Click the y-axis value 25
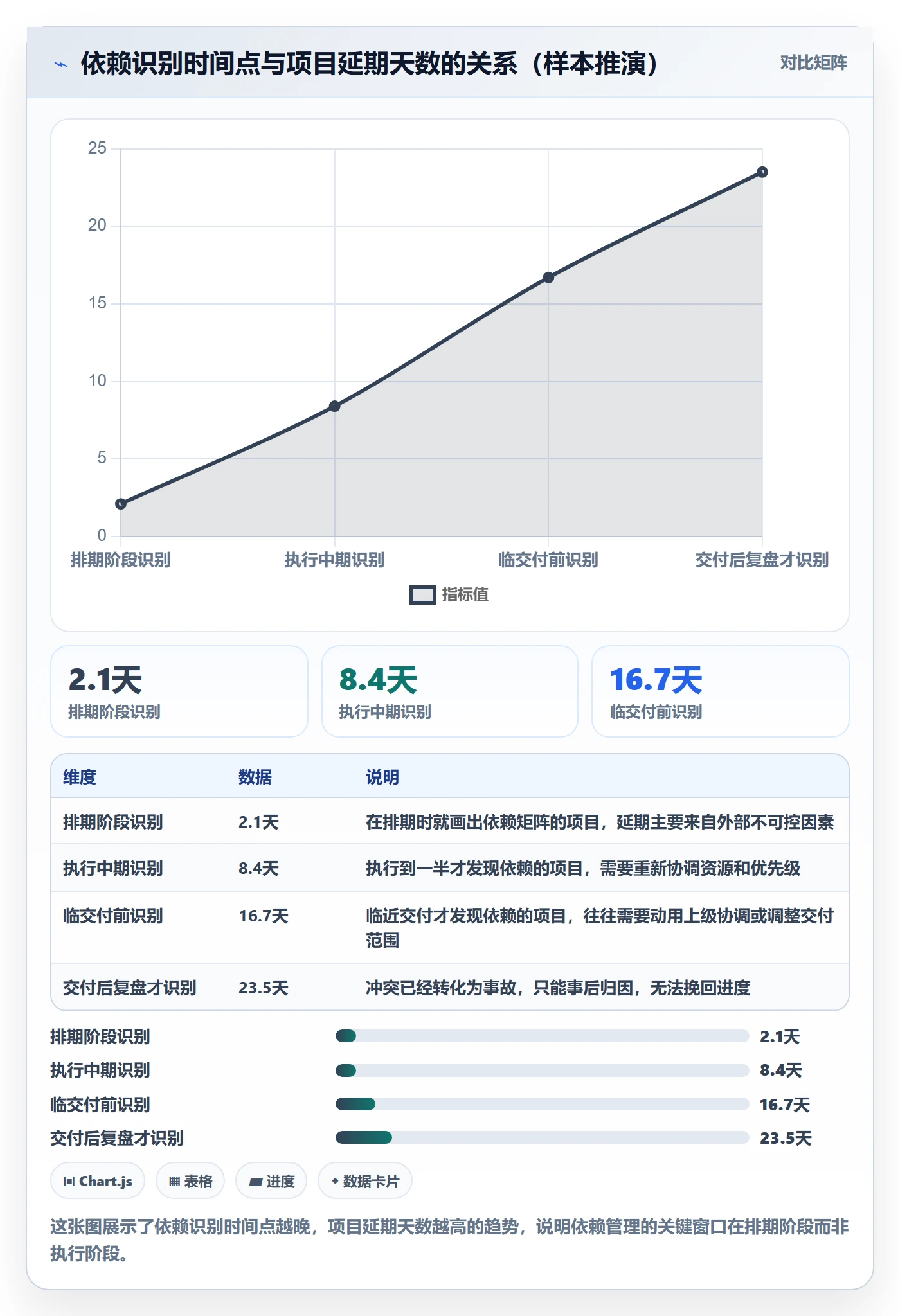The image size is (900, 1316). pyautogui.click(x=97, y=148)
